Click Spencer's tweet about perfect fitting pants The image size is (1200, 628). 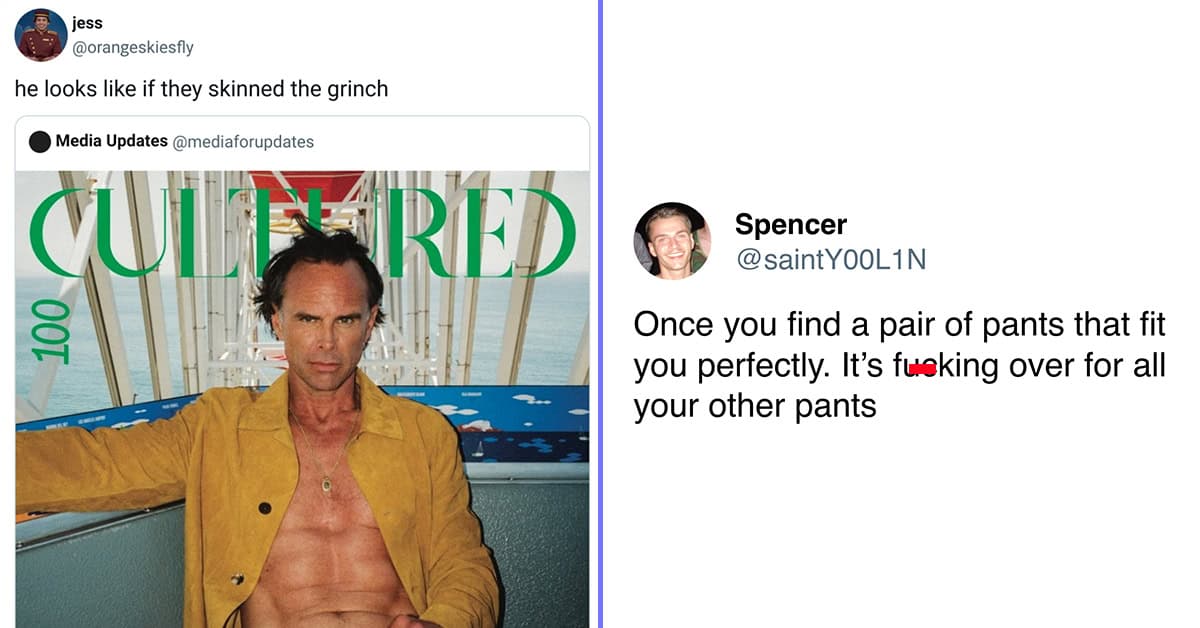point(899,365)
